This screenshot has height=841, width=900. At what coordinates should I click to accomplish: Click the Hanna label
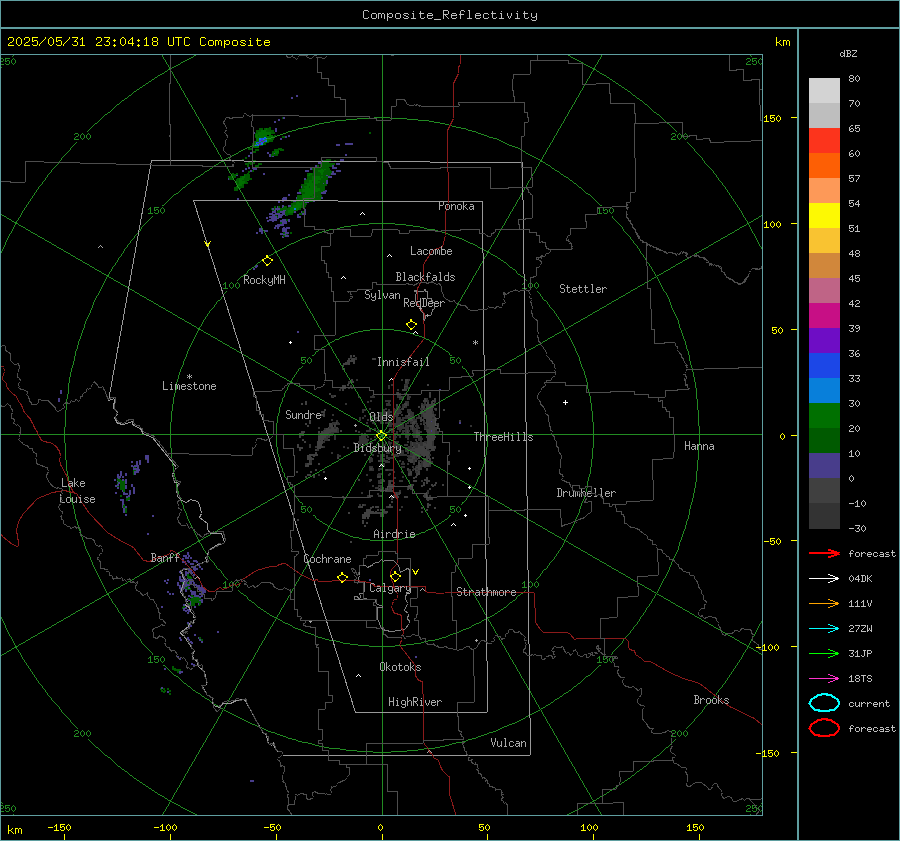(699, 446)
